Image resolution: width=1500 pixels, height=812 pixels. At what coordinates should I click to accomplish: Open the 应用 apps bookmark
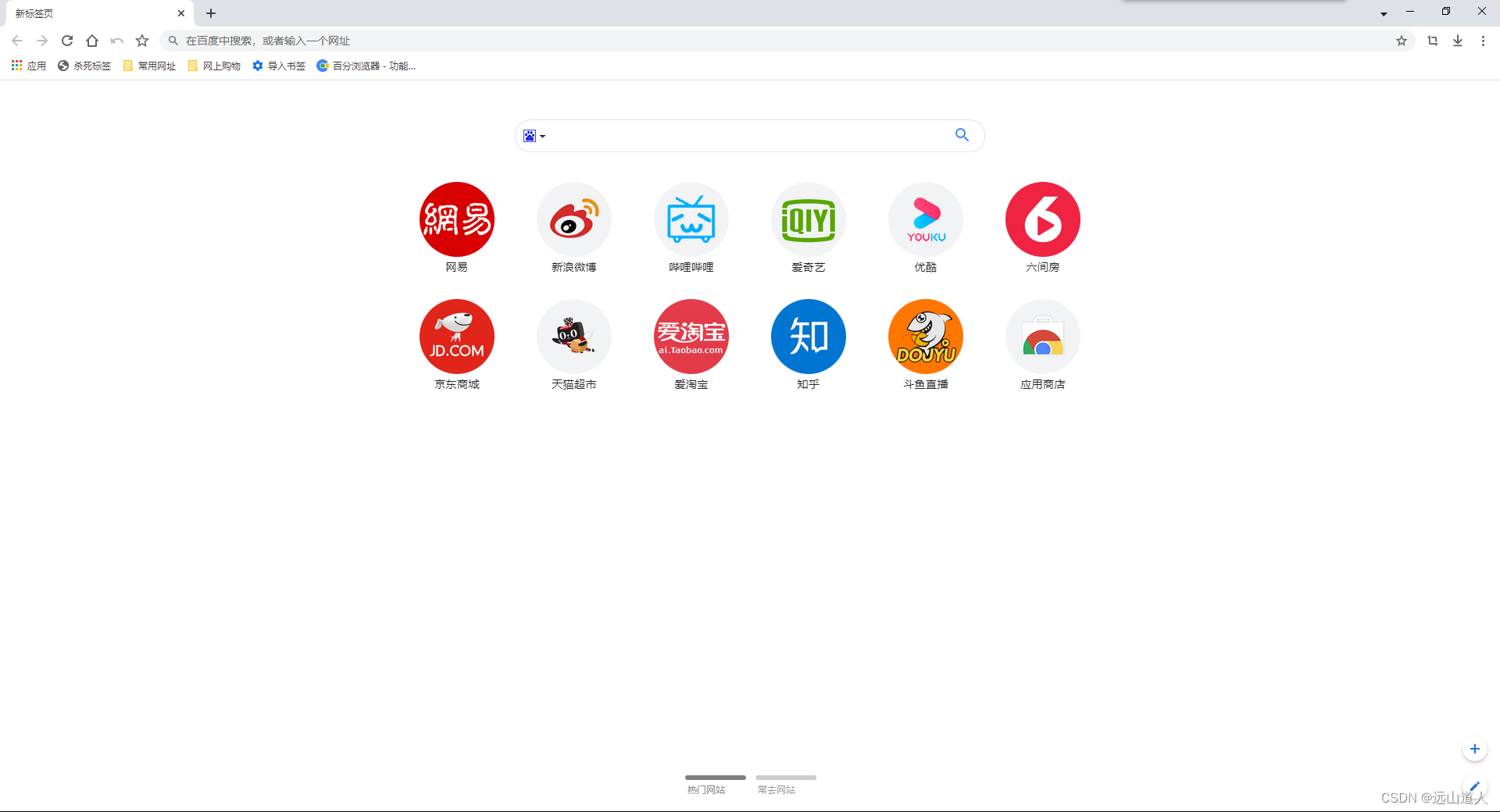coord(29,66)
